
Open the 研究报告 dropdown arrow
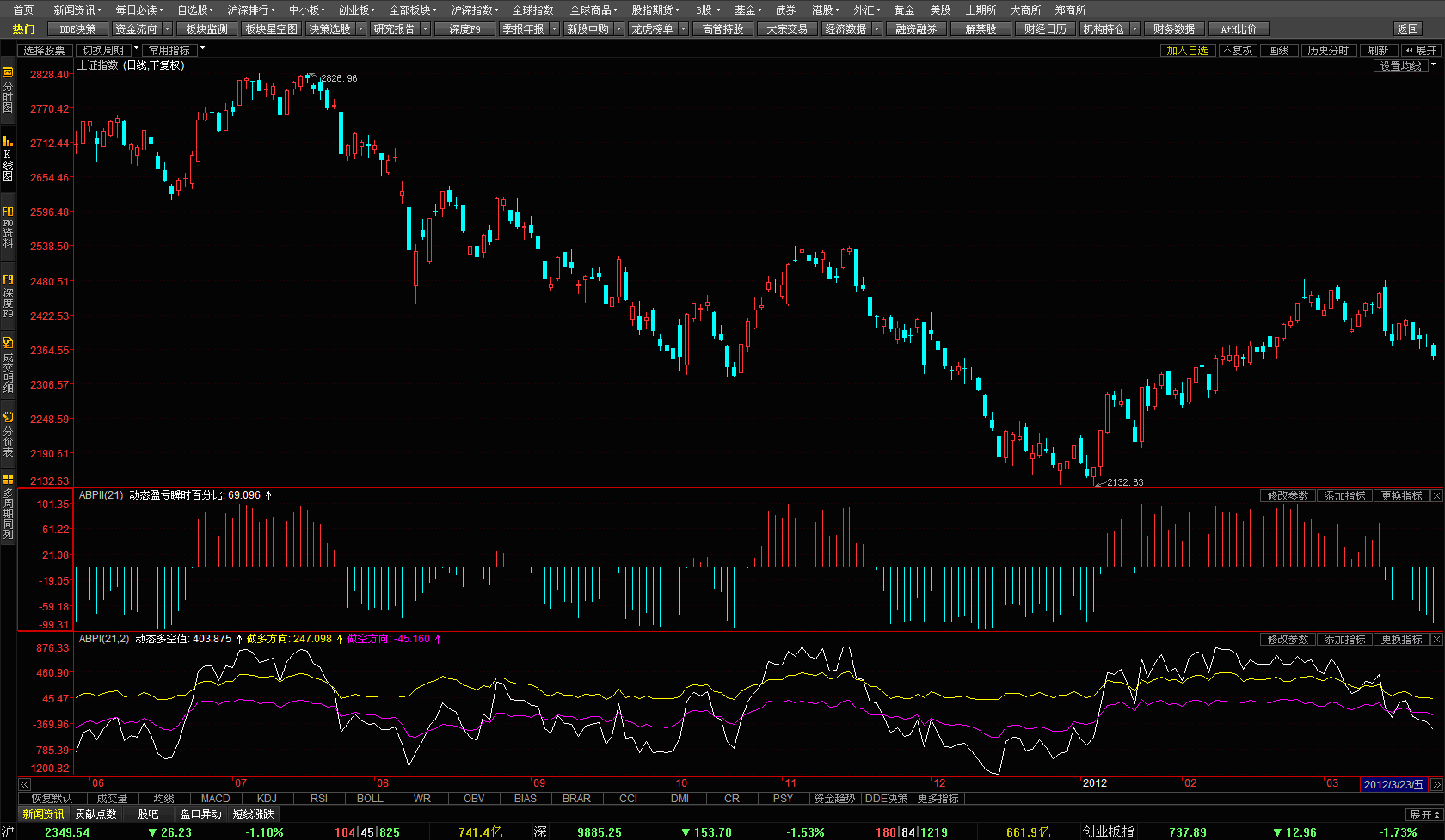425,29
